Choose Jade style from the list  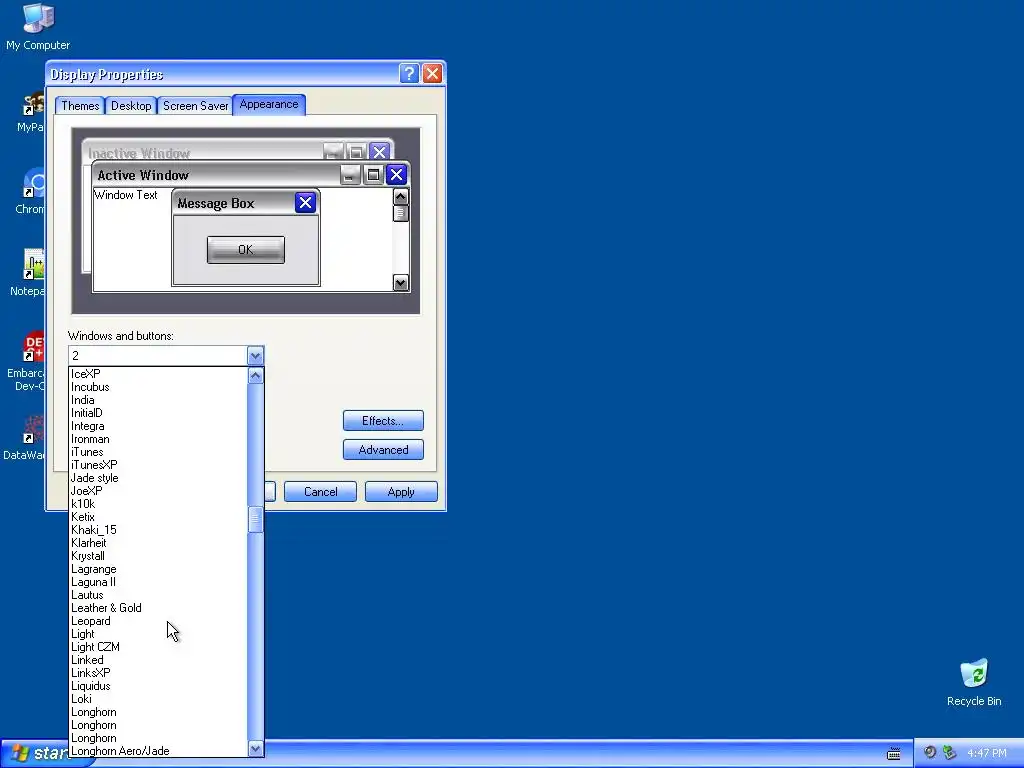click(x=158, y=478)
